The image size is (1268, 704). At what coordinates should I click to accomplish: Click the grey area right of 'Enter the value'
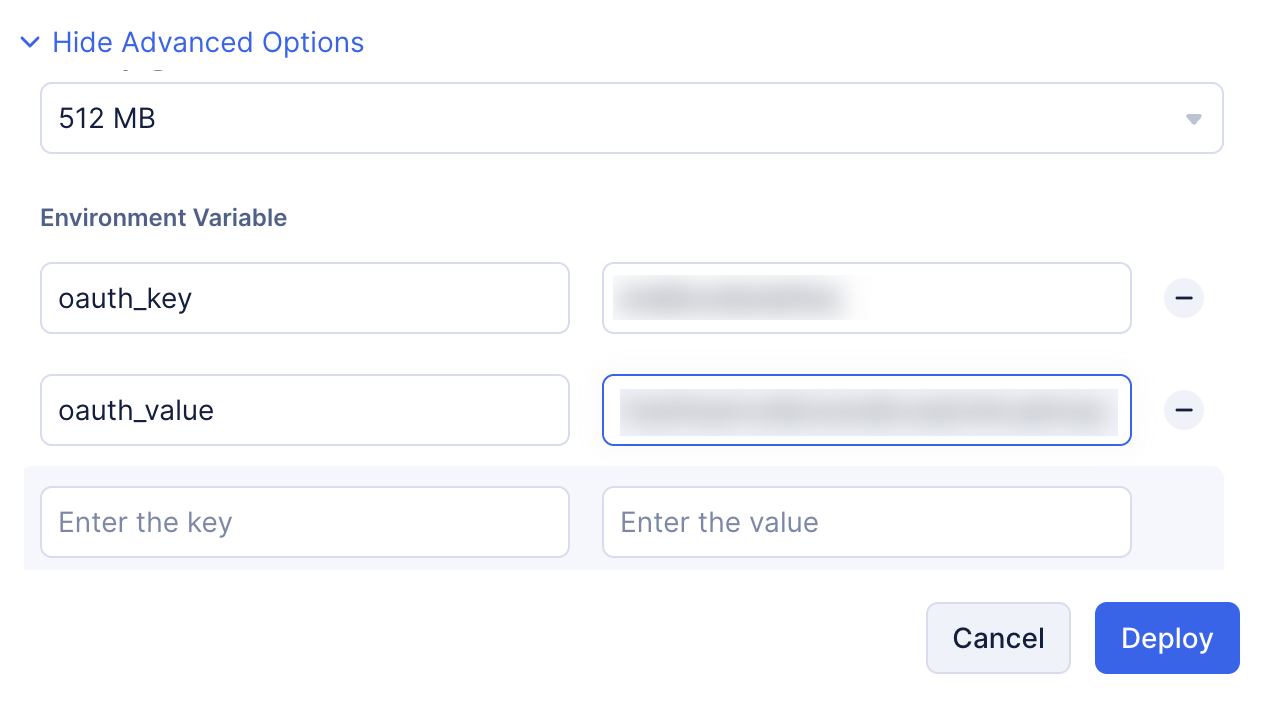(x=1178, y=520)
